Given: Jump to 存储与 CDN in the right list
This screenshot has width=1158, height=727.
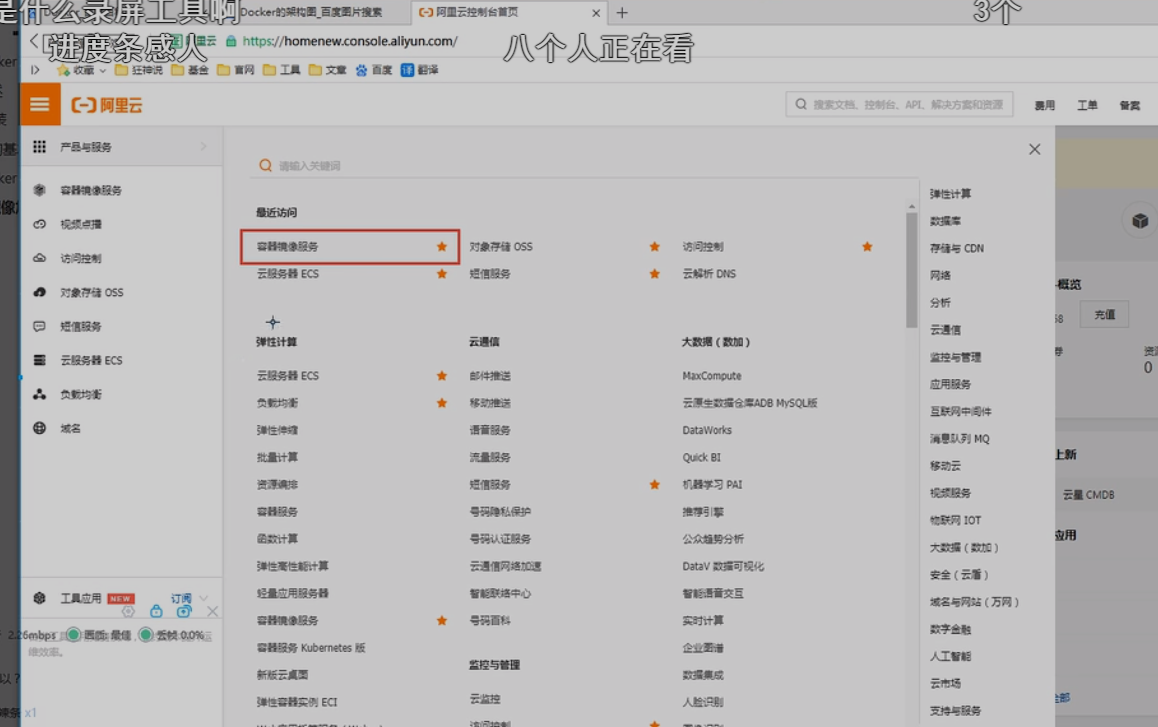Looking at the screenshot, I should click(956, 248).
